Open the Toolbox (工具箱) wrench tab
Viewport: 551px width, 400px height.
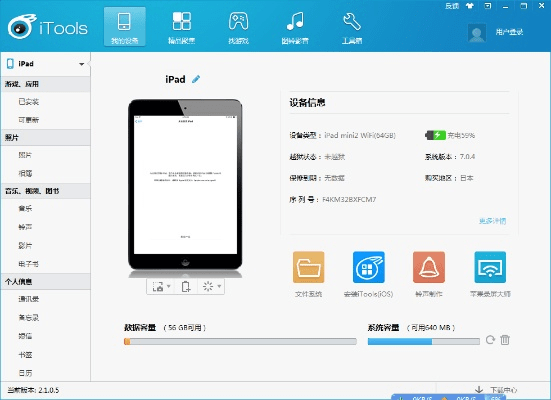click(352, 27)
